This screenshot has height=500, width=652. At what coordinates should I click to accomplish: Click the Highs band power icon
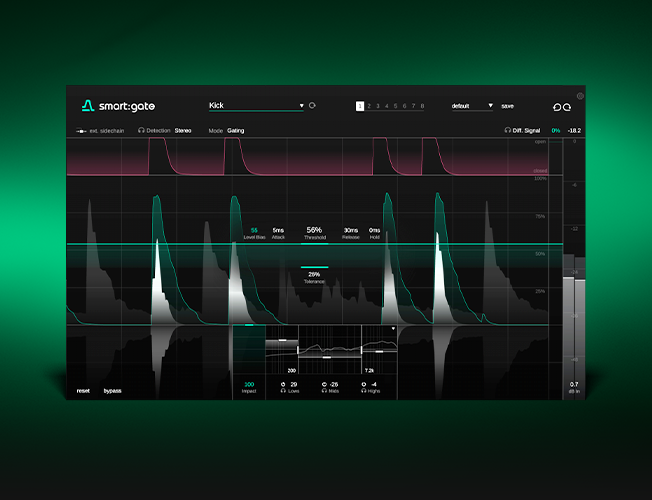(x=364, y=384)
